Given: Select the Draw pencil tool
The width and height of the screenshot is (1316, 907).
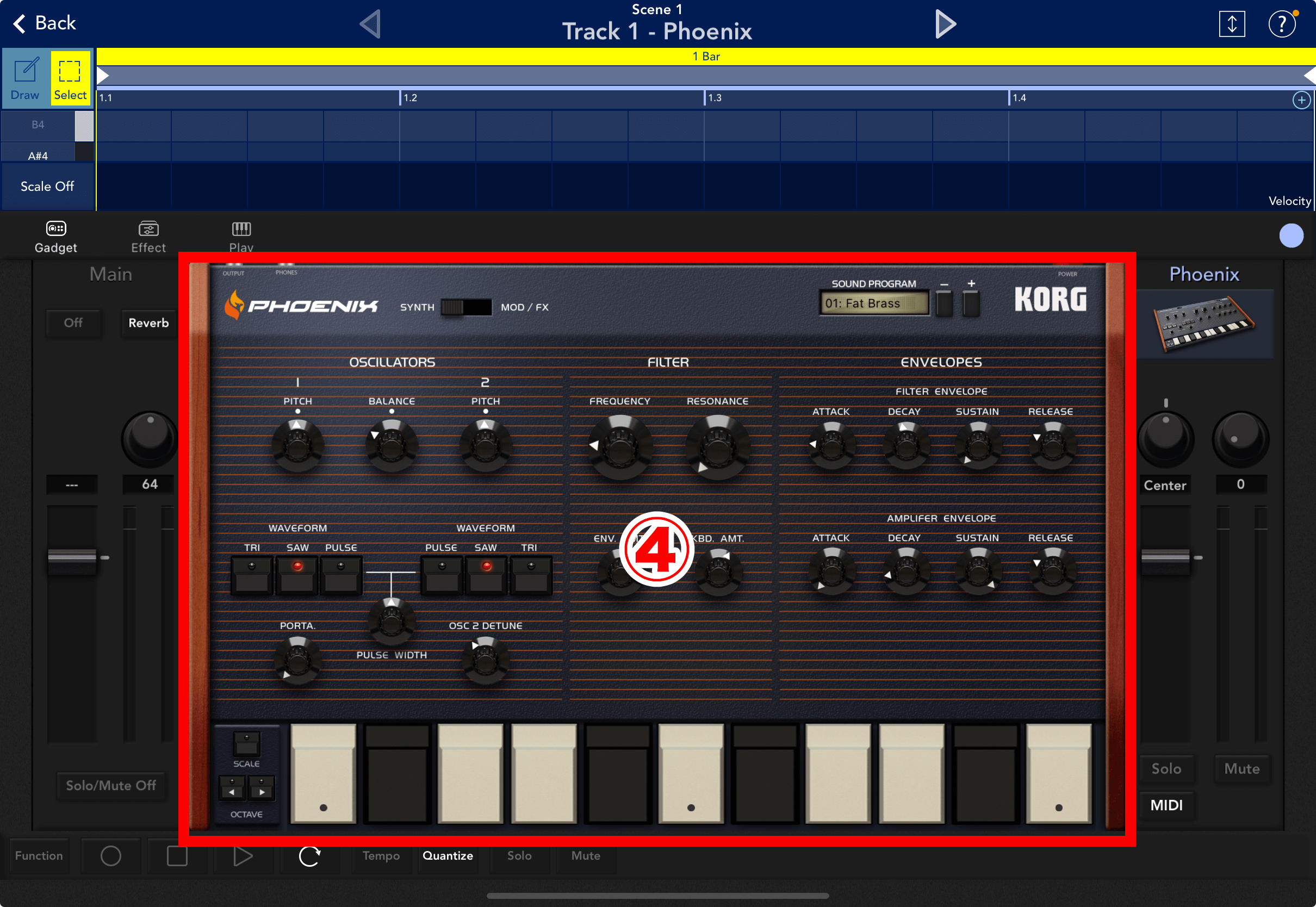Looking at the screenshot, I should (x=26, y=78).
